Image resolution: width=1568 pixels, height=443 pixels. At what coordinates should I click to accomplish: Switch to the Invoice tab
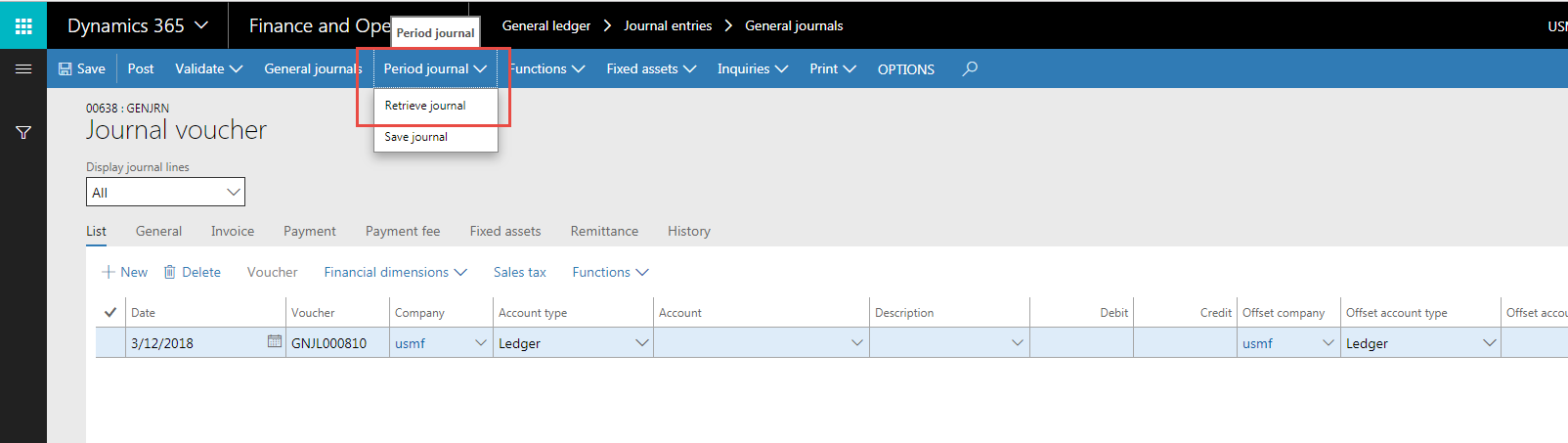(x=233, y=231)
